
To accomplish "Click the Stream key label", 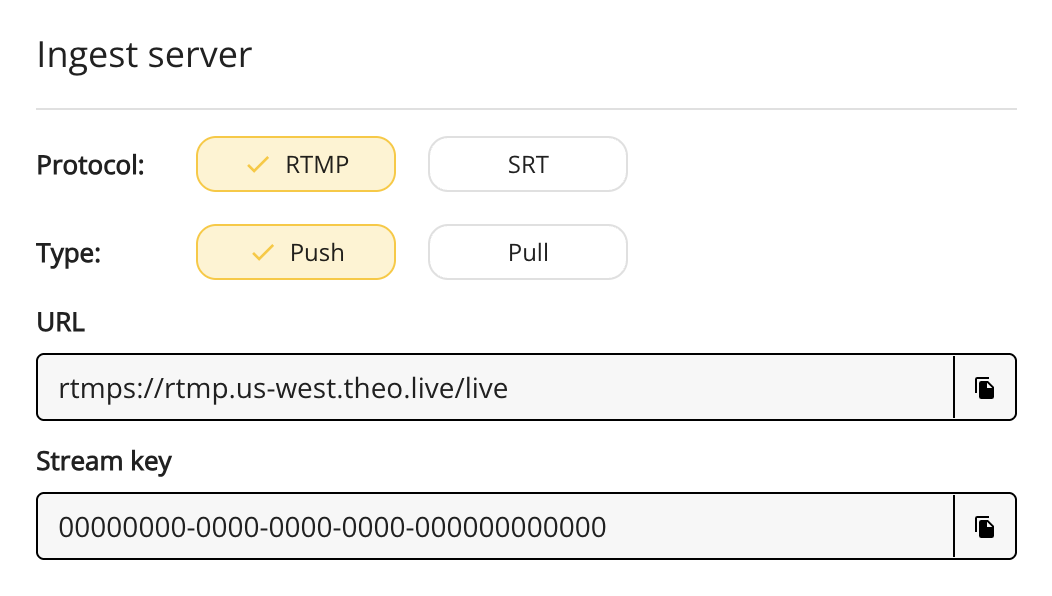I will click(x=104, y=462).
